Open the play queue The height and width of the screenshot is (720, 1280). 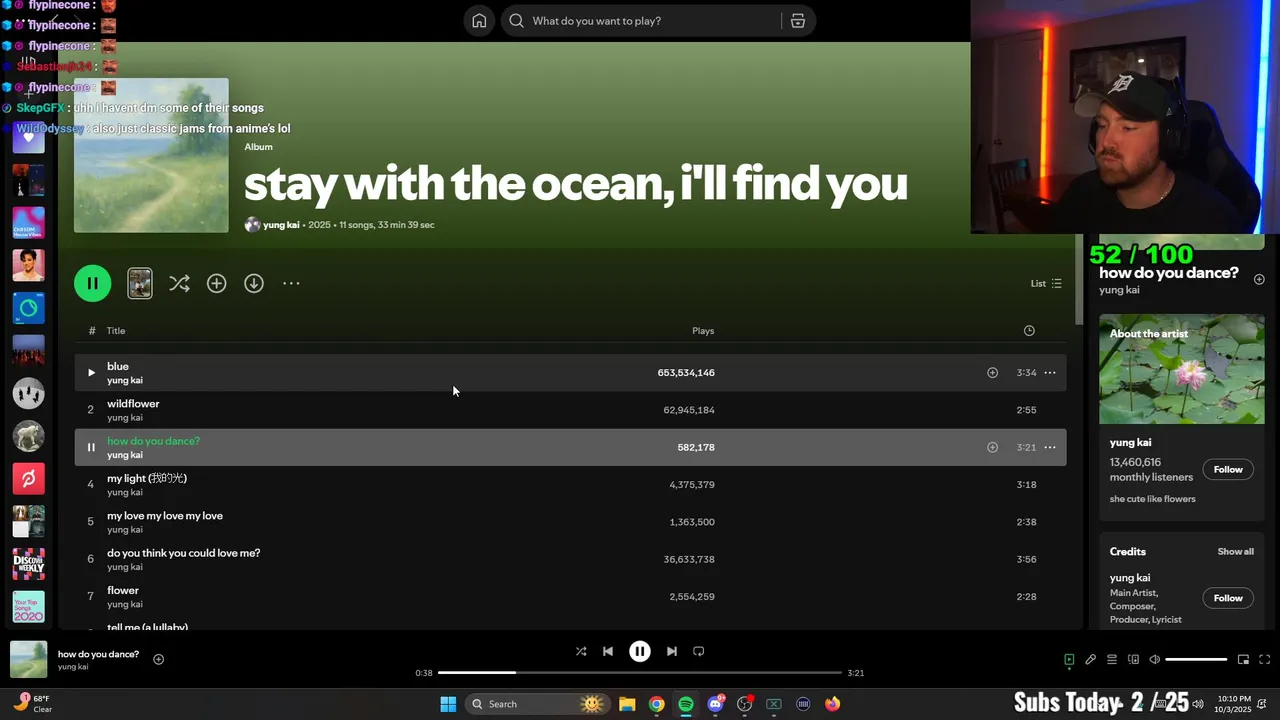[x=1112, y=660]
